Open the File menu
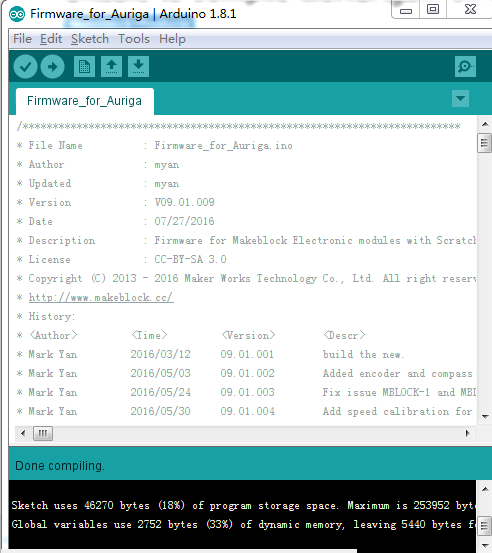The height and width of the screenshot is (553, 492). 23,39
